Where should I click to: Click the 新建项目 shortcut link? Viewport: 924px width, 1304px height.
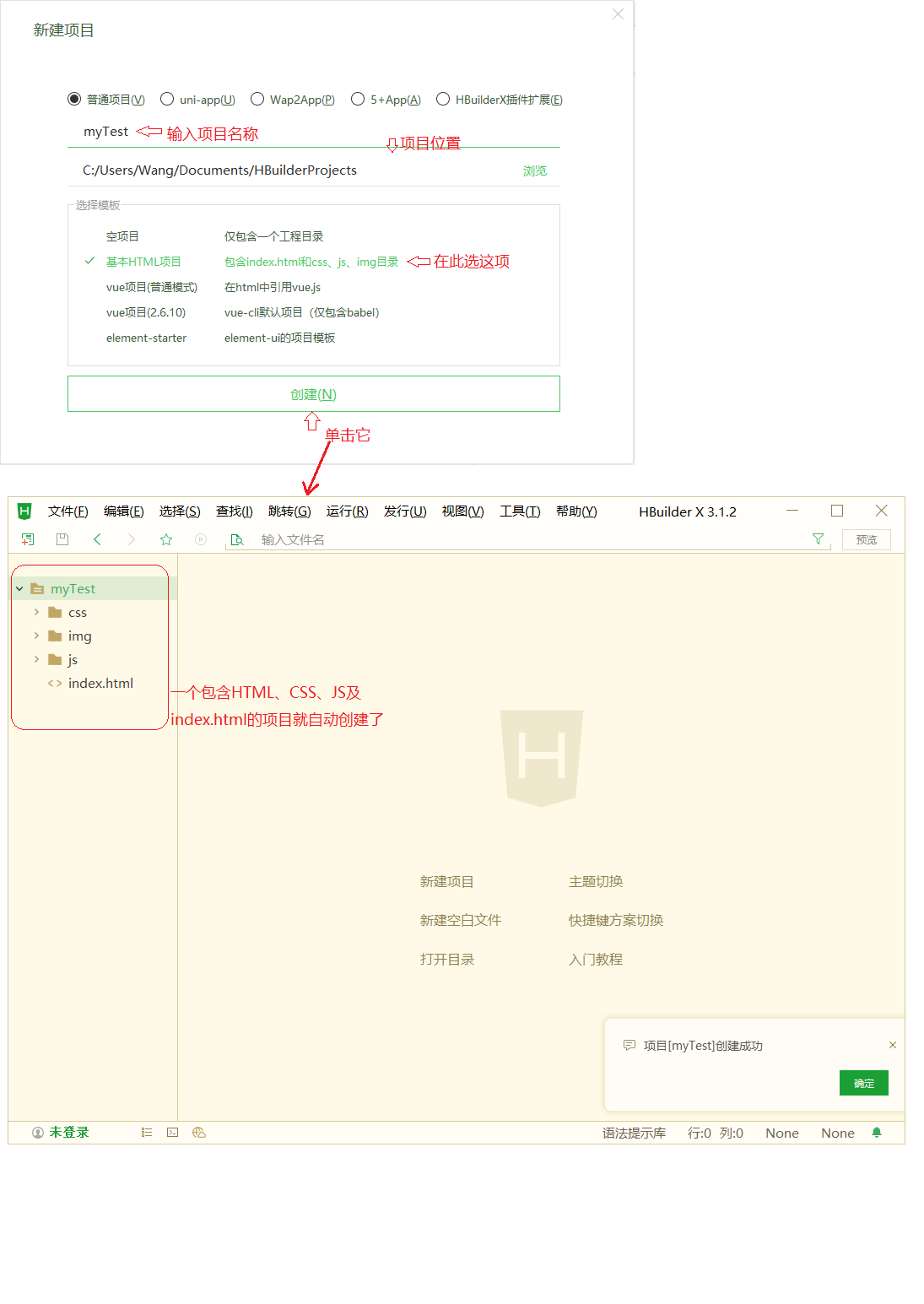tap(447, 881)
